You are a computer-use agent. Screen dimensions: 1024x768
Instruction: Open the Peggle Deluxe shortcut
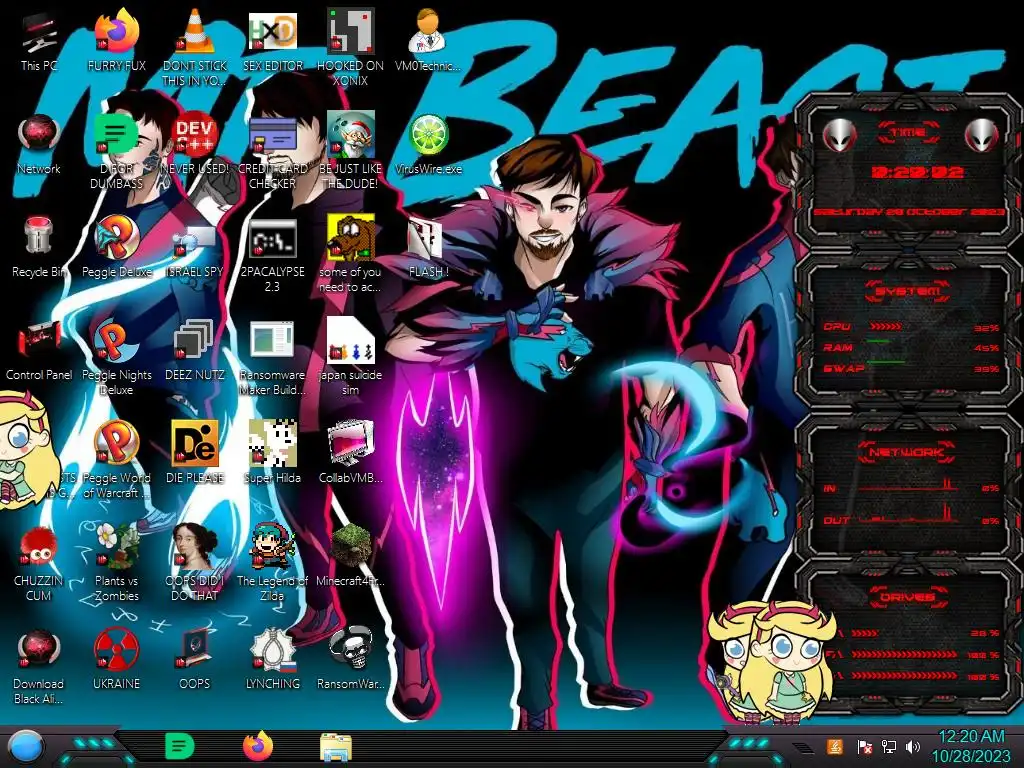[x=116, y=247]
